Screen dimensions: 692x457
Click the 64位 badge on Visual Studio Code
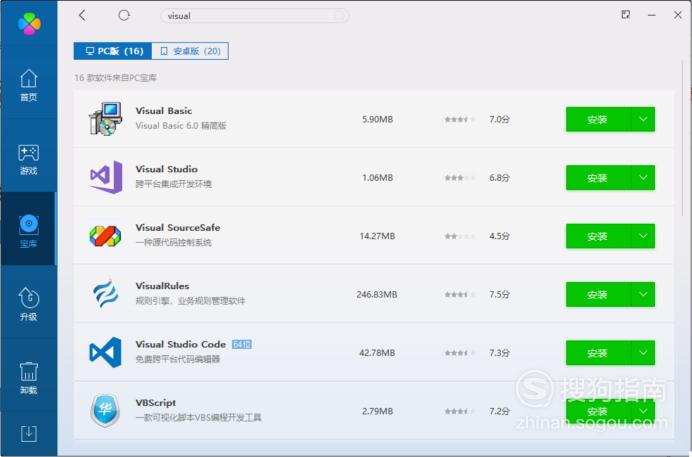[242, 344]
